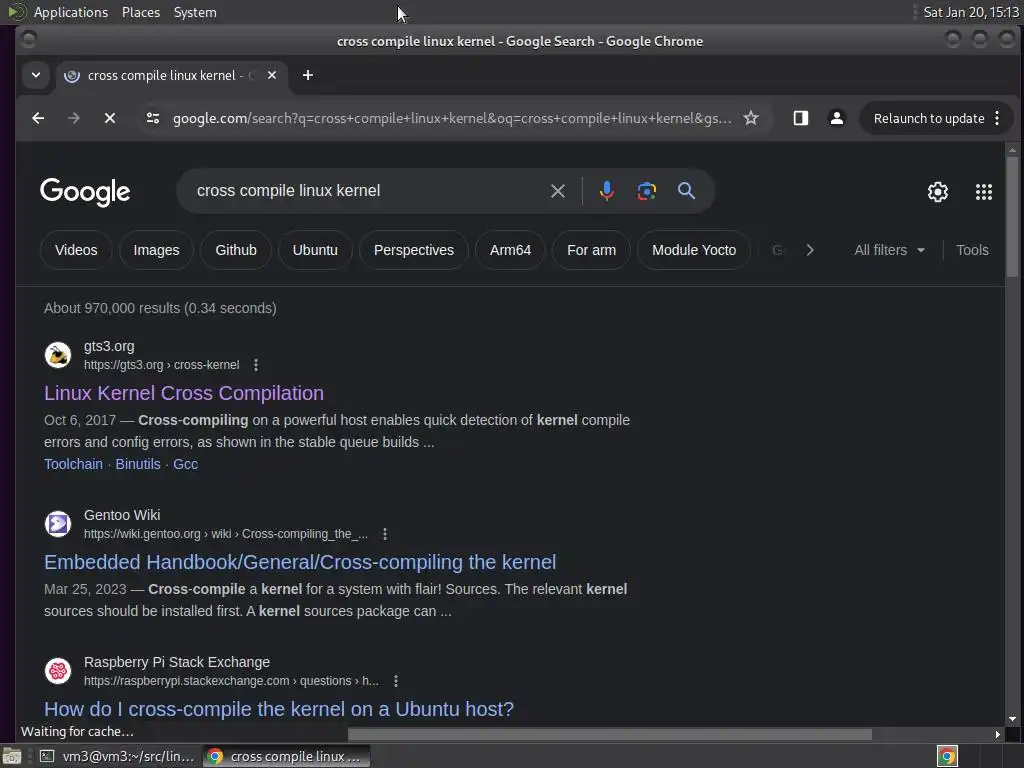Filter results by Videos
The image size is (1024, 768).
click(x=76, y=250)
